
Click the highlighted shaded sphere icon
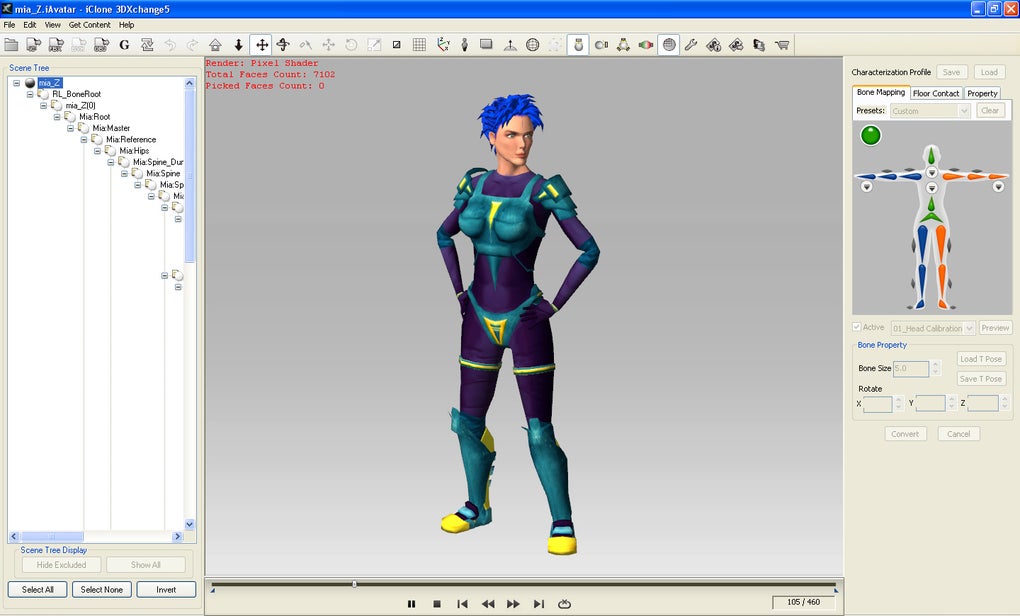[x=669, y=45]
